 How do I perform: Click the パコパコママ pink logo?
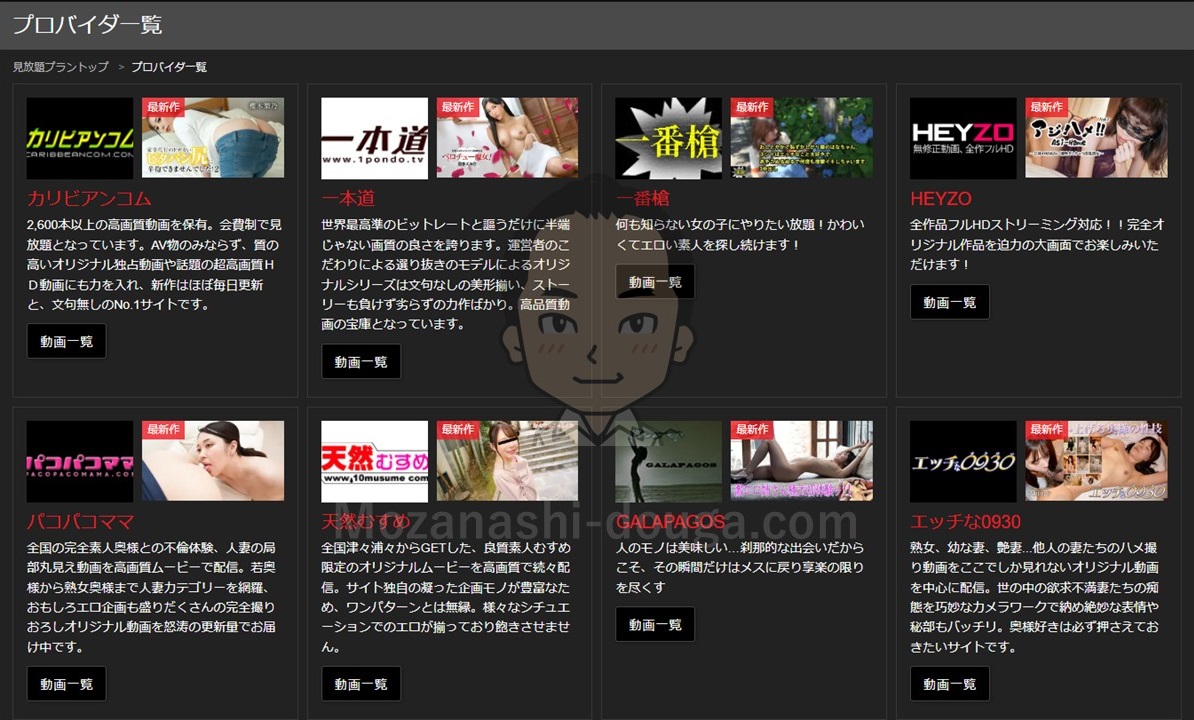[80, 461]
